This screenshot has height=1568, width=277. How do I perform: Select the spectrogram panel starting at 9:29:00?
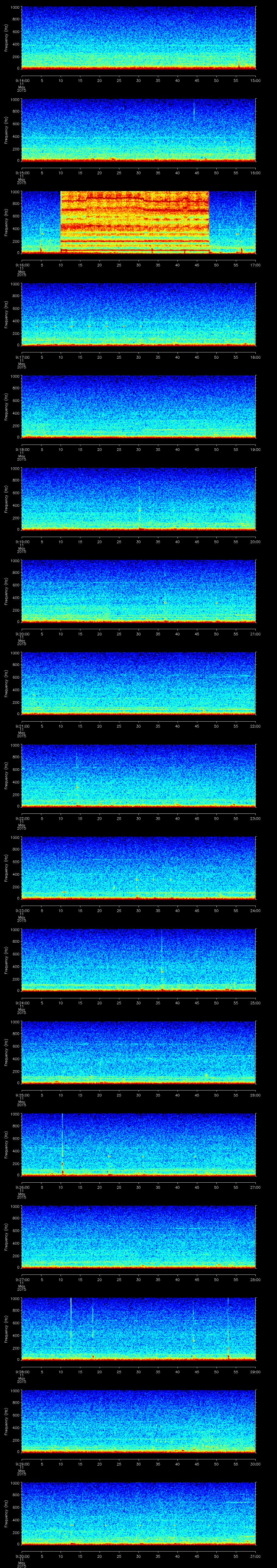[x=138, y=1421]
